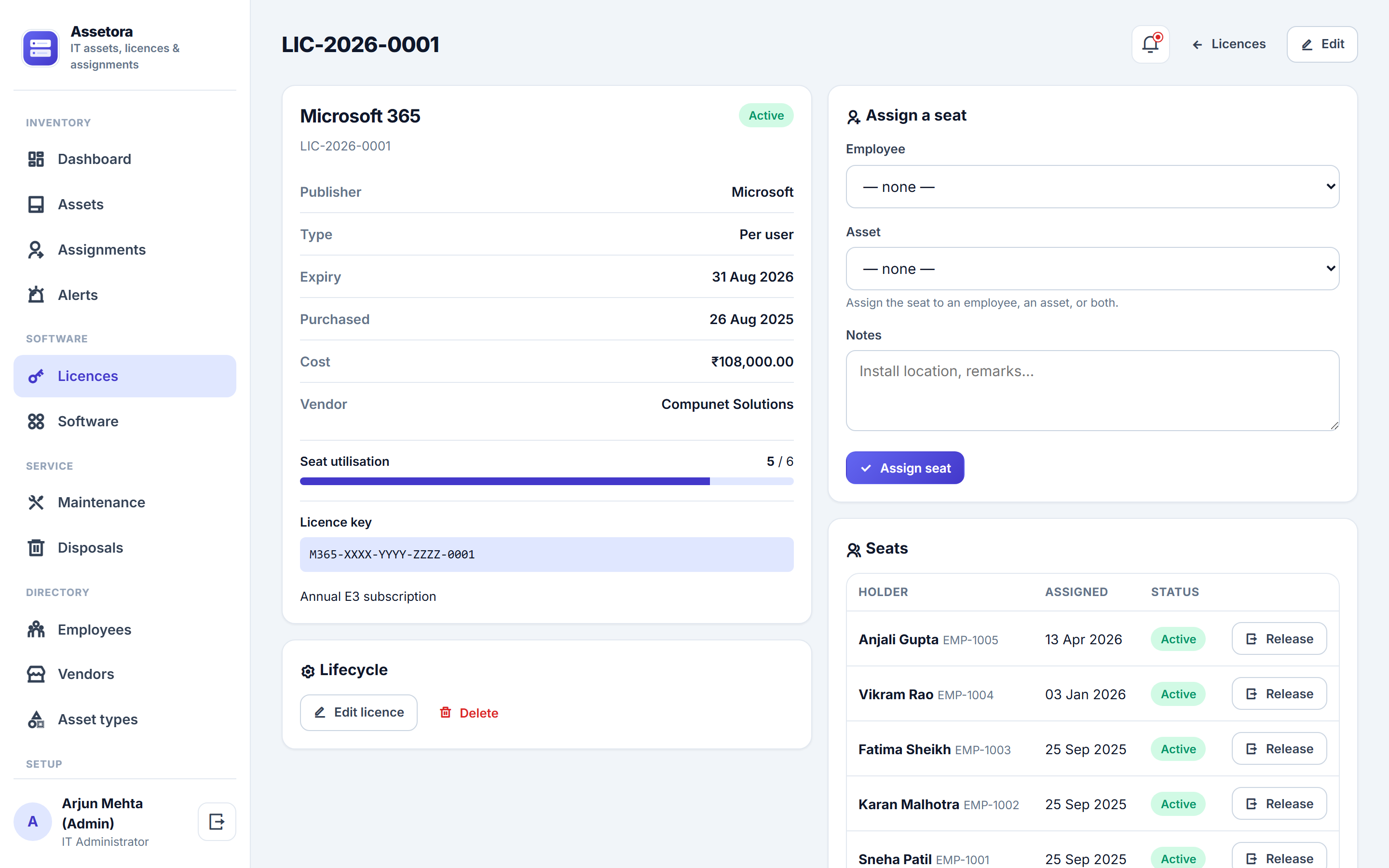Click the Seats heading people icon

[854, 550]
